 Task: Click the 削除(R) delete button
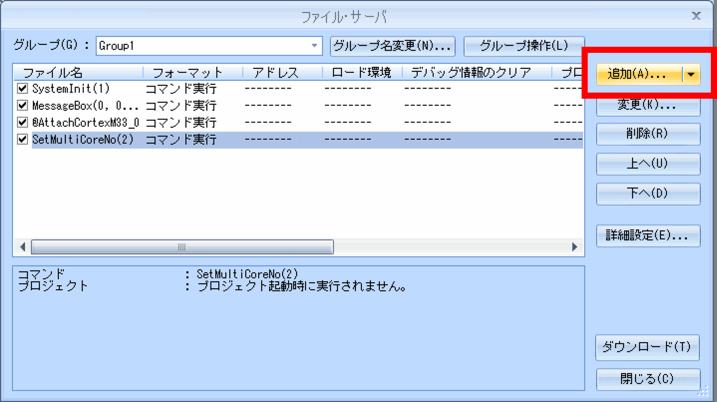coord(647,134)
